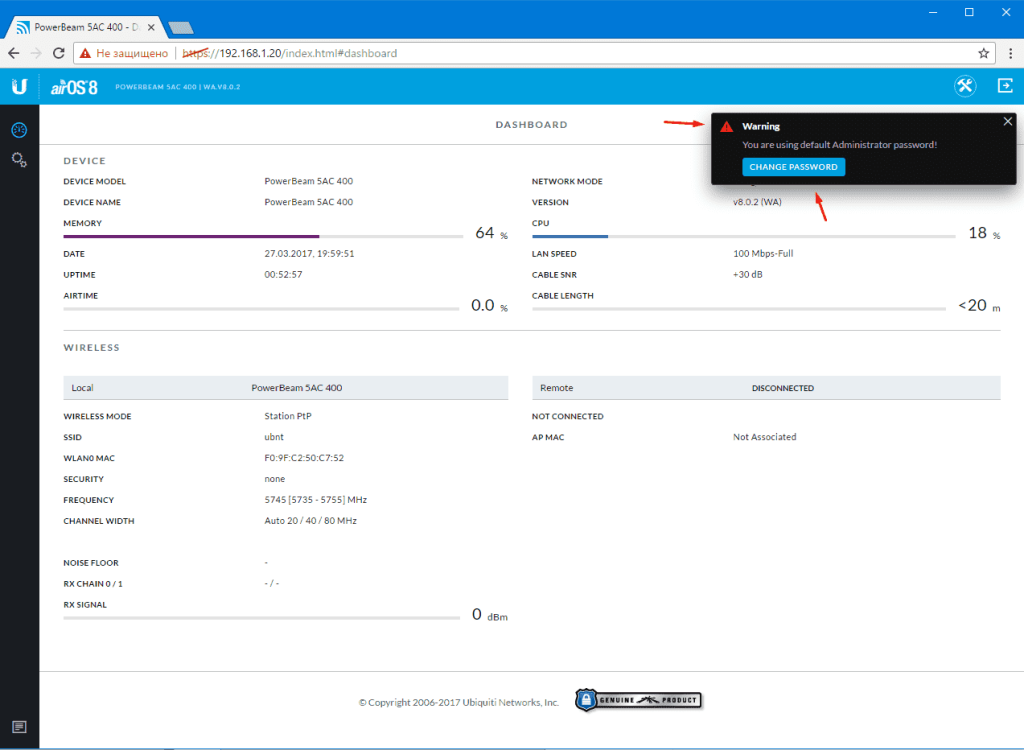Click the version value v8.0.2 (WA)
This screenshot has width=1024, height=750.
click(x=757, y=202)
